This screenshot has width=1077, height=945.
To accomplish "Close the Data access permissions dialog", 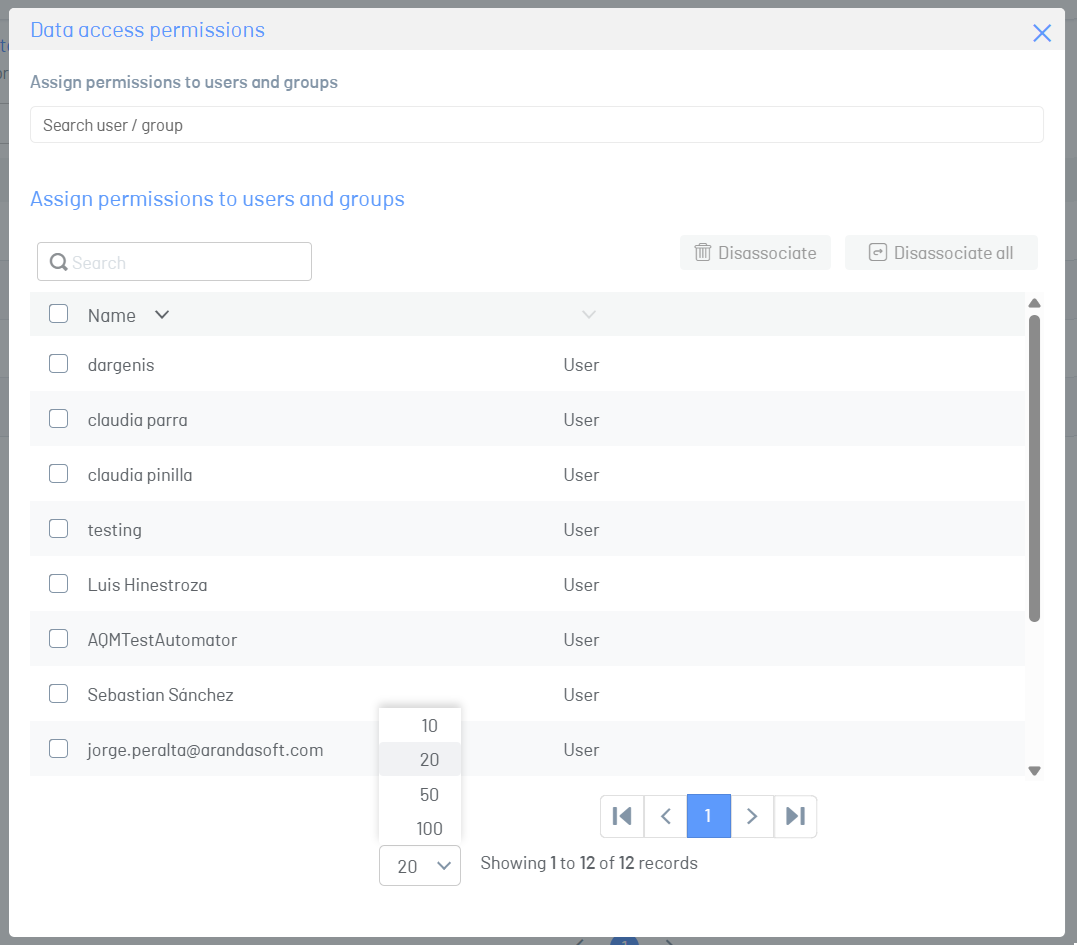I will 1042,32.
